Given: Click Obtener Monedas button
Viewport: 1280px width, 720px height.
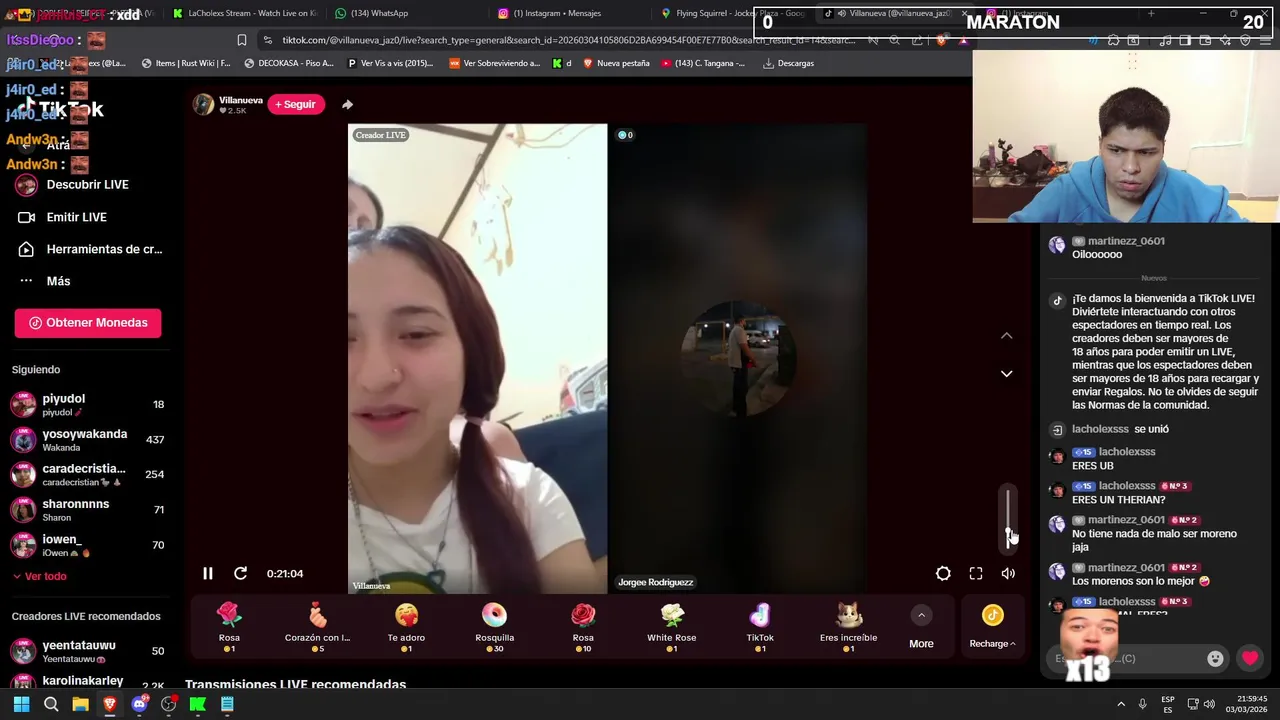Looking at the screenshot, I should 88,323.
